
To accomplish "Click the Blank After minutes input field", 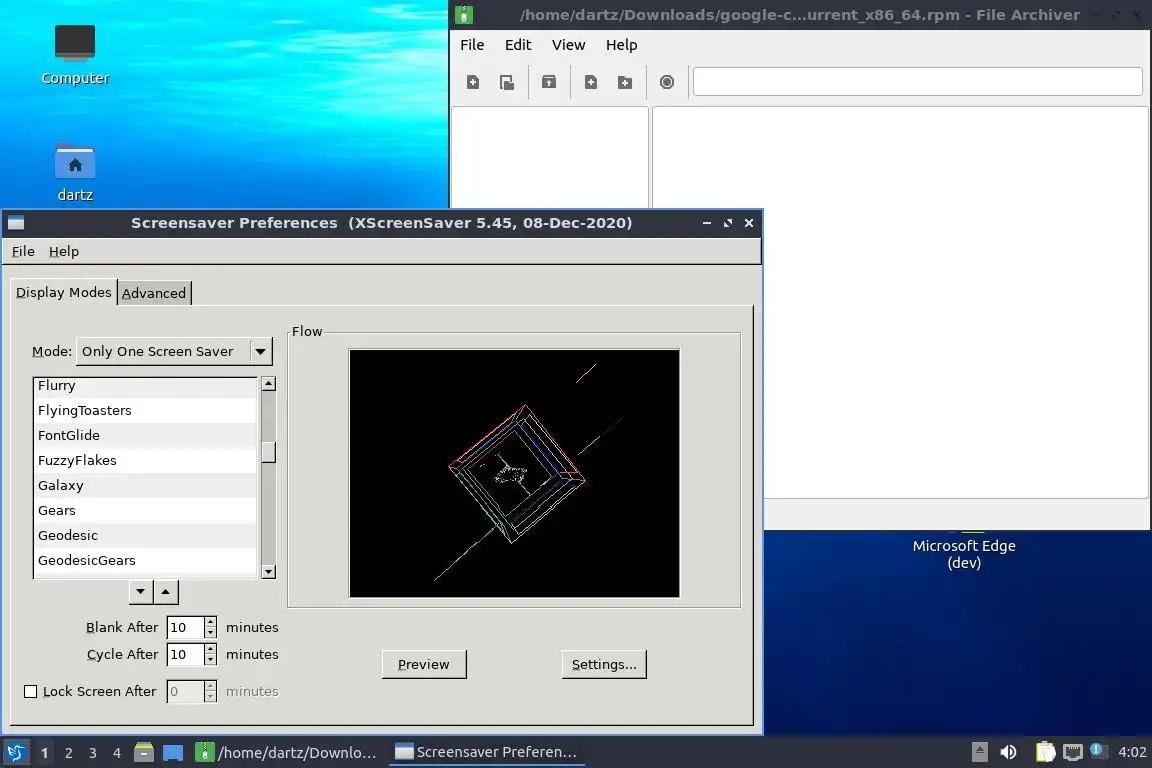I will tap(186, 628).
